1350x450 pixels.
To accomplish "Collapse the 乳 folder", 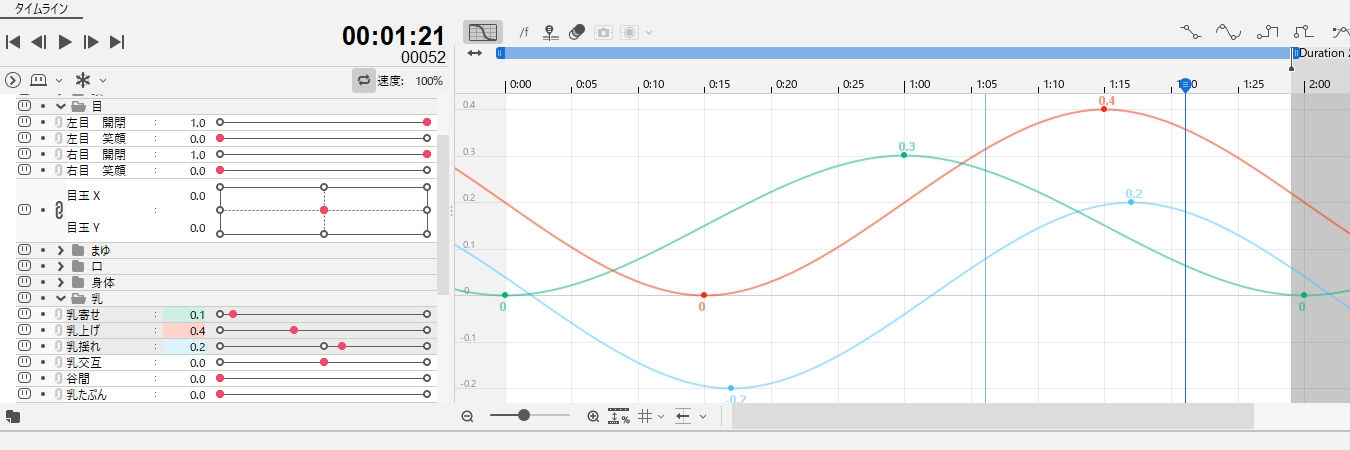I will point(61,298).
